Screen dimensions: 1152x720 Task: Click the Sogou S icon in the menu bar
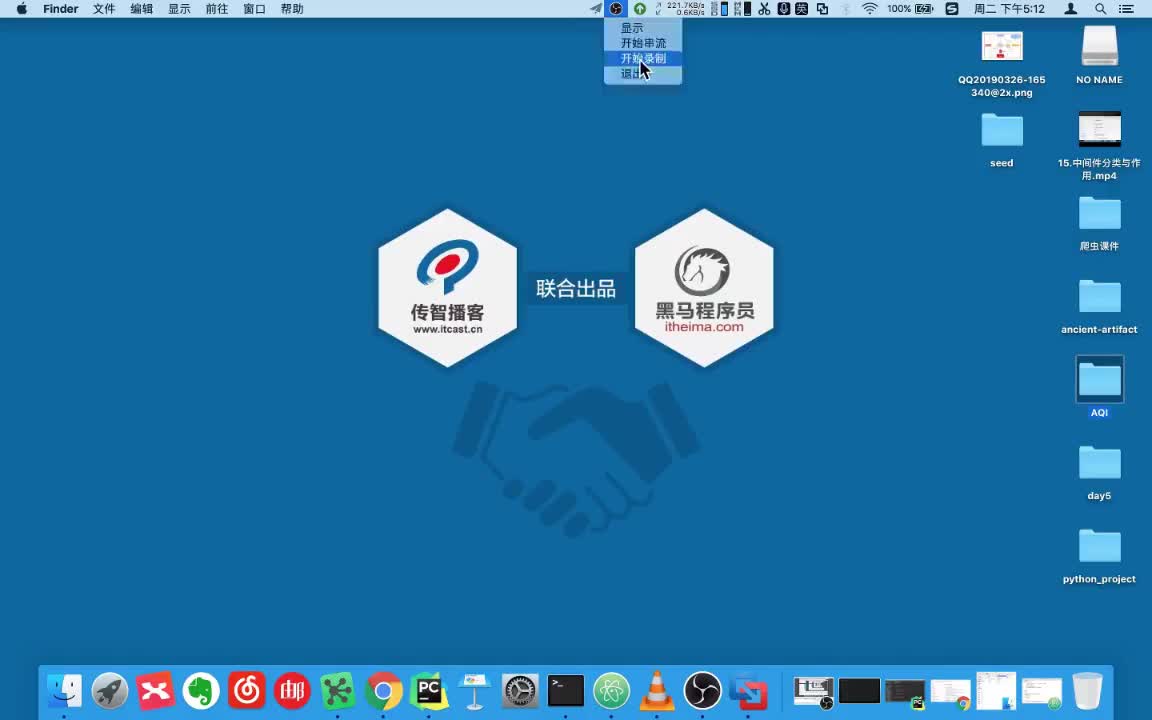click(952, 9)
